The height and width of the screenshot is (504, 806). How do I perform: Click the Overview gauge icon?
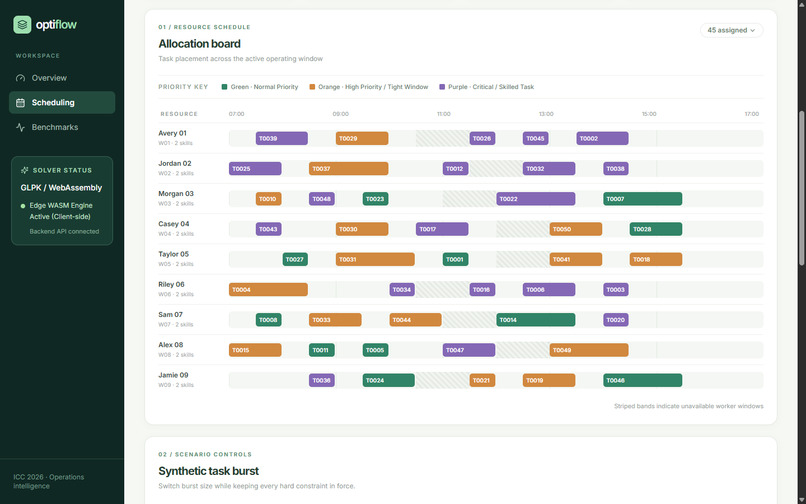21,78
